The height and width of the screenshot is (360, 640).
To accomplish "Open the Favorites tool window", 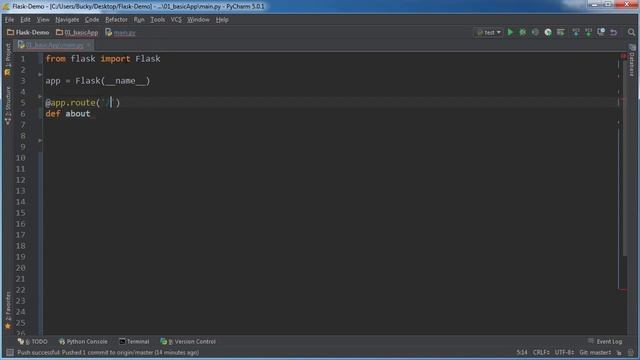I will [x=7, y=310].
